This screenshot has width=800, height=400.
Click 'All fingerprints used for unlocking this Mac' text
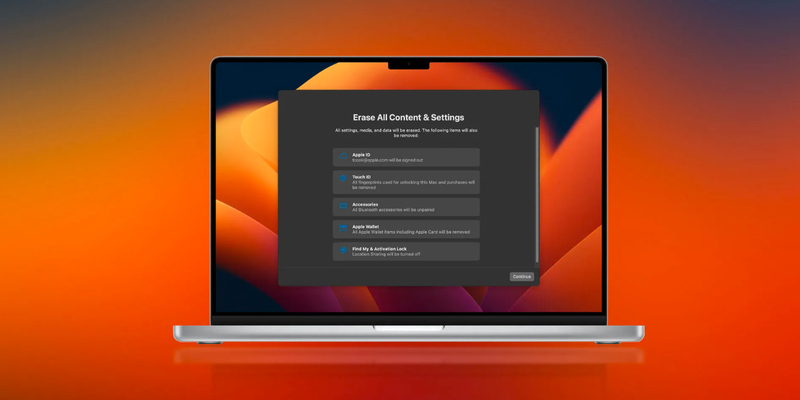point(414,185)
